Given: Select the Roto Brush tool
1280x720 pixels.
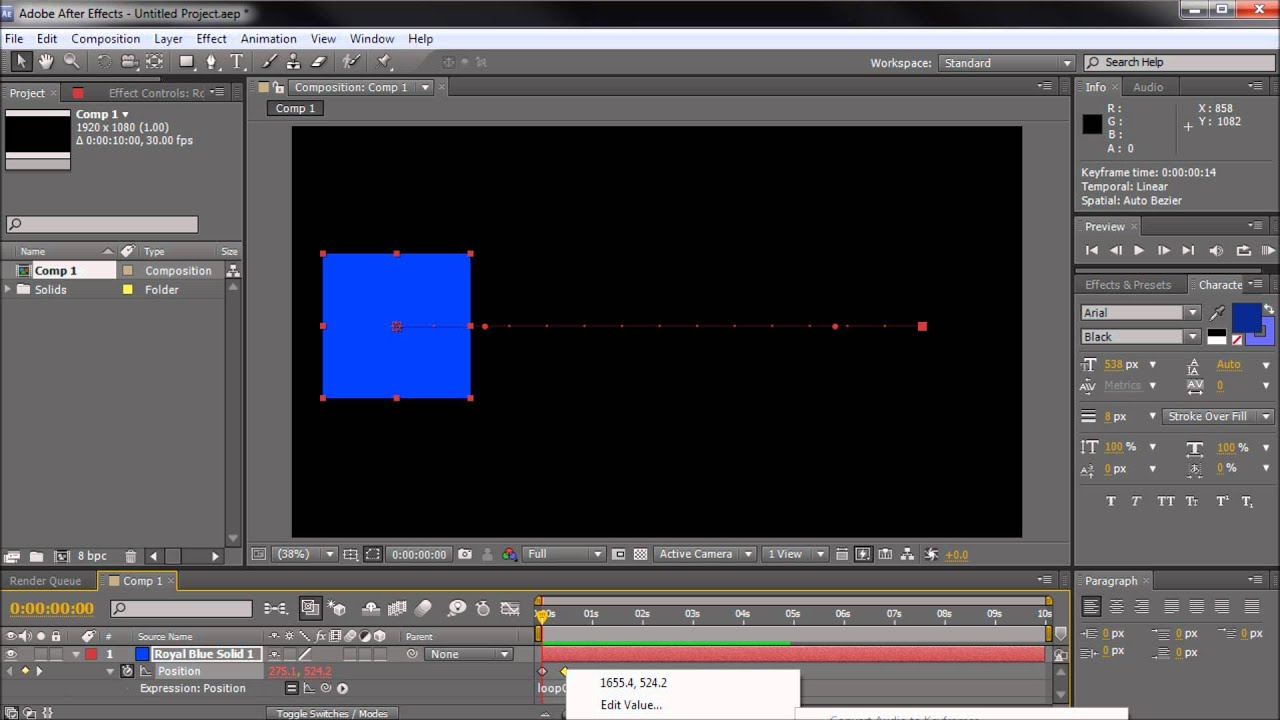Looking at the screenshot, I should tap(351, 62).
